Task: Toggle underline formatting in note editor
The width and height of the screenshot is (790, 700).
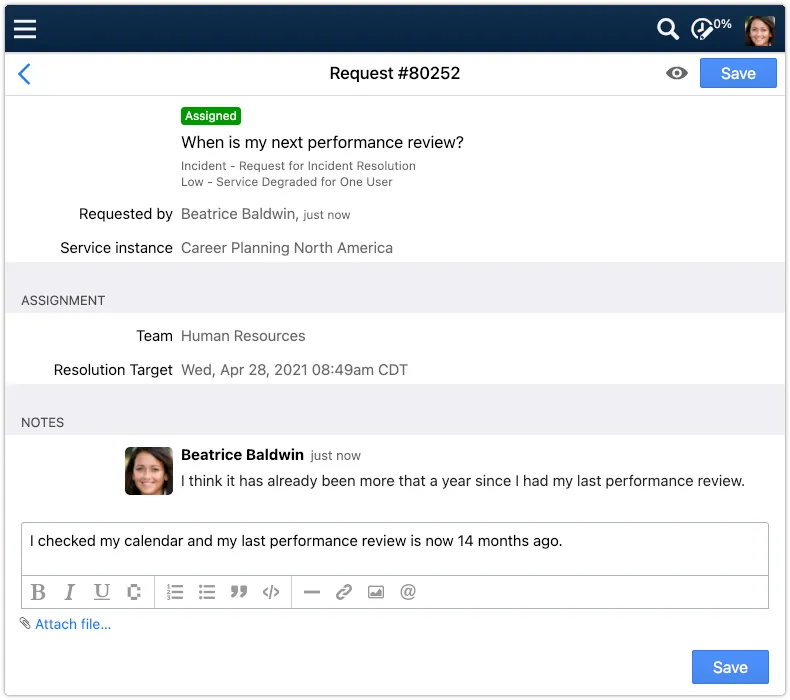Action: point(102,592)
